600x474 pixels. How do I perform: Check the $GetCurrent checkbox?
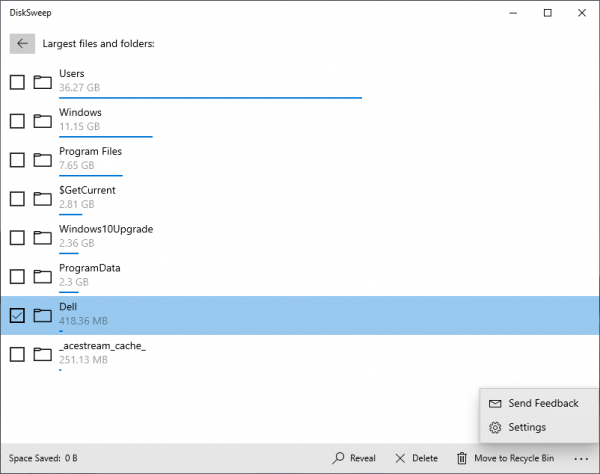(17, 199)
